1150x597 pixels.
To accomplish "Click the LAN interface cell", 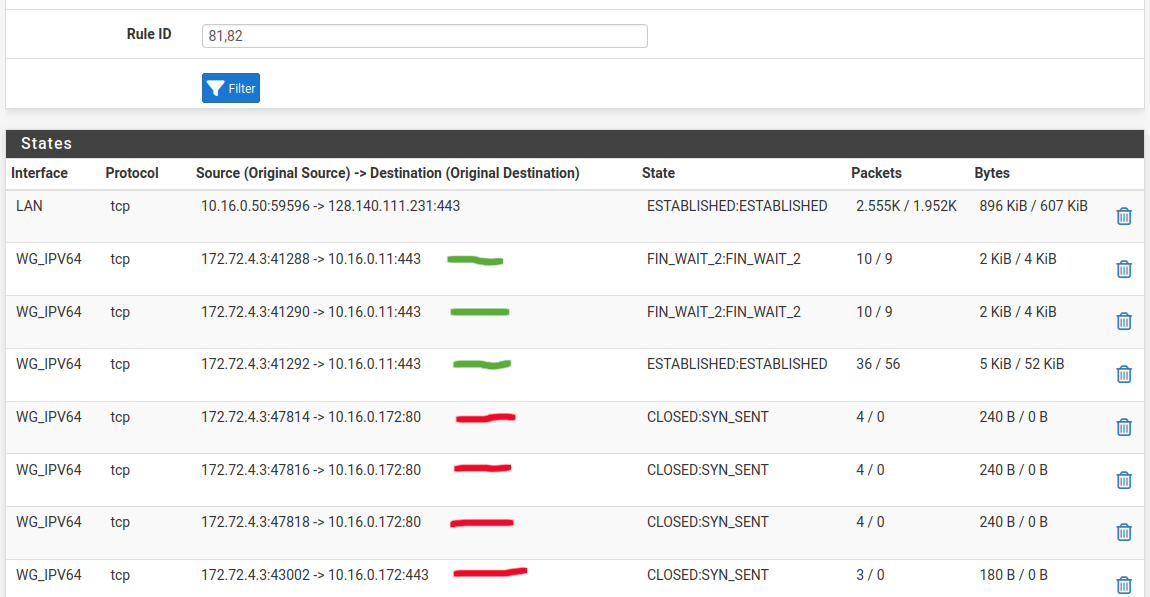I will tap(29, 206).
